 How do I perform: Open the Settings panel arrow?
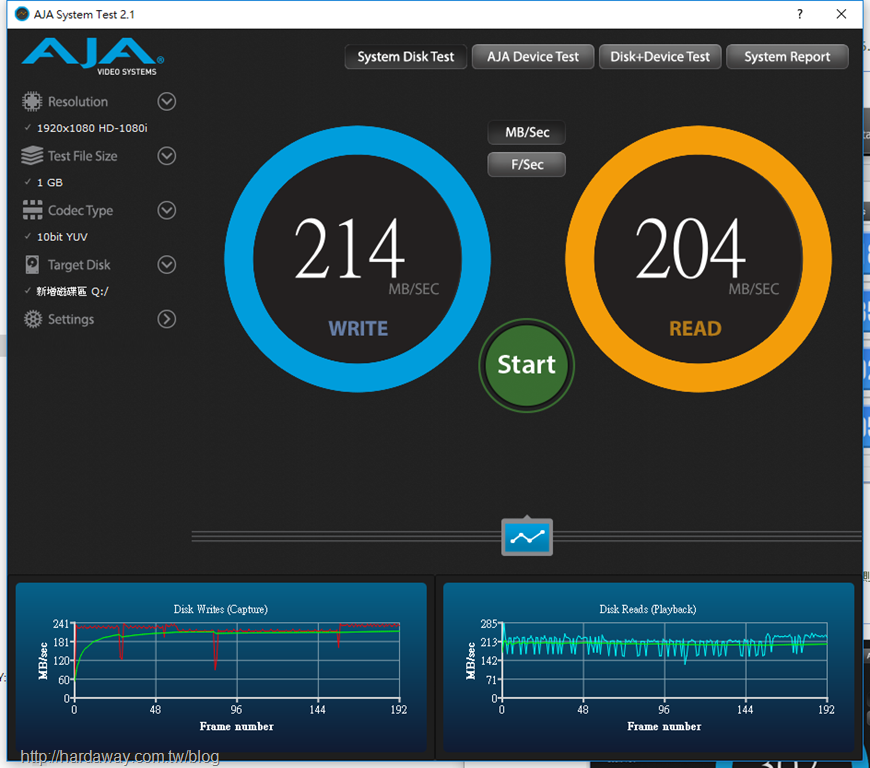coord(166,319)
